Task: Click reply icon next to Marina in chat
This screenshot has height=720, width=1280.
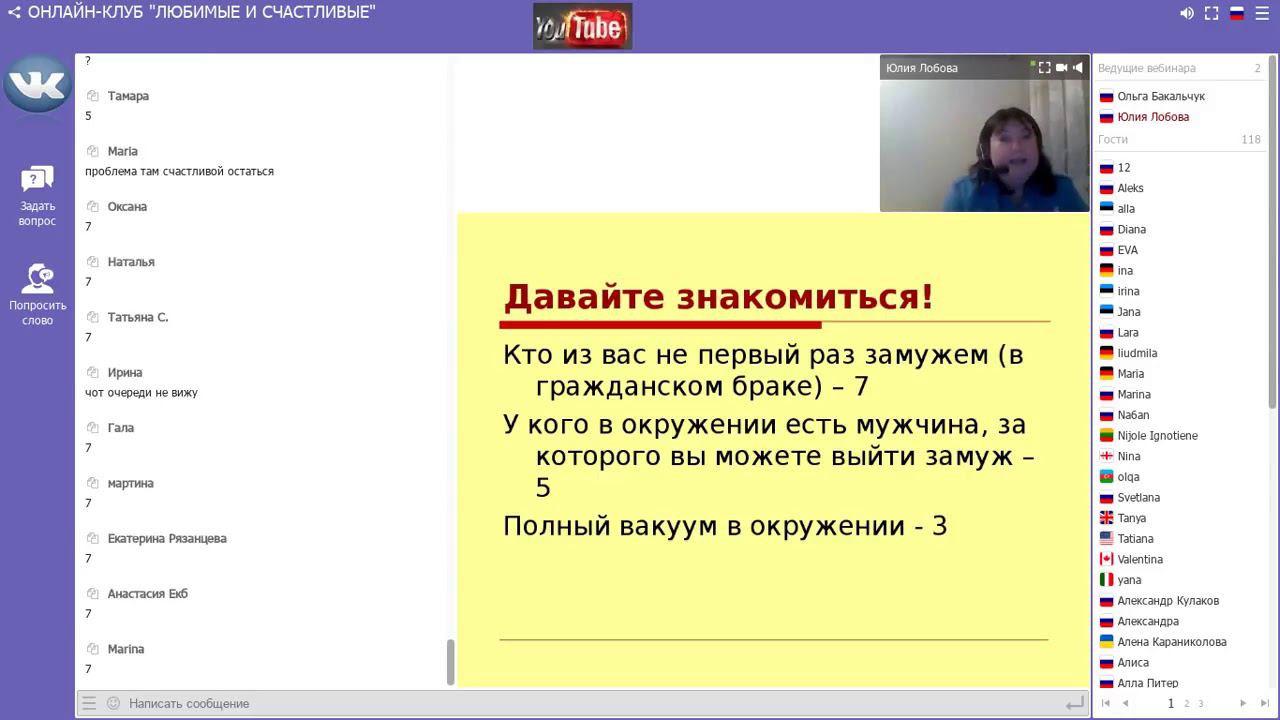Action: pos(93,649)
